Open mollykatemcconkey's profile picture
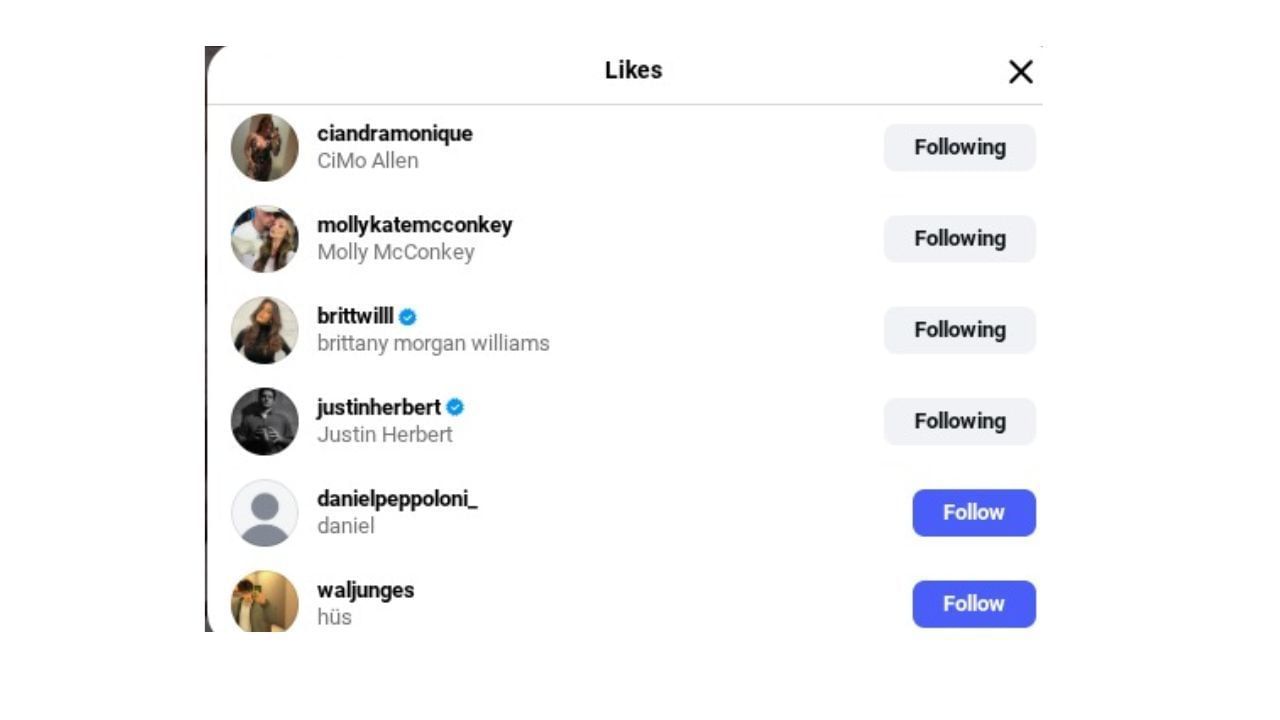Screen dimensions: 1280x720 [265, 239]
